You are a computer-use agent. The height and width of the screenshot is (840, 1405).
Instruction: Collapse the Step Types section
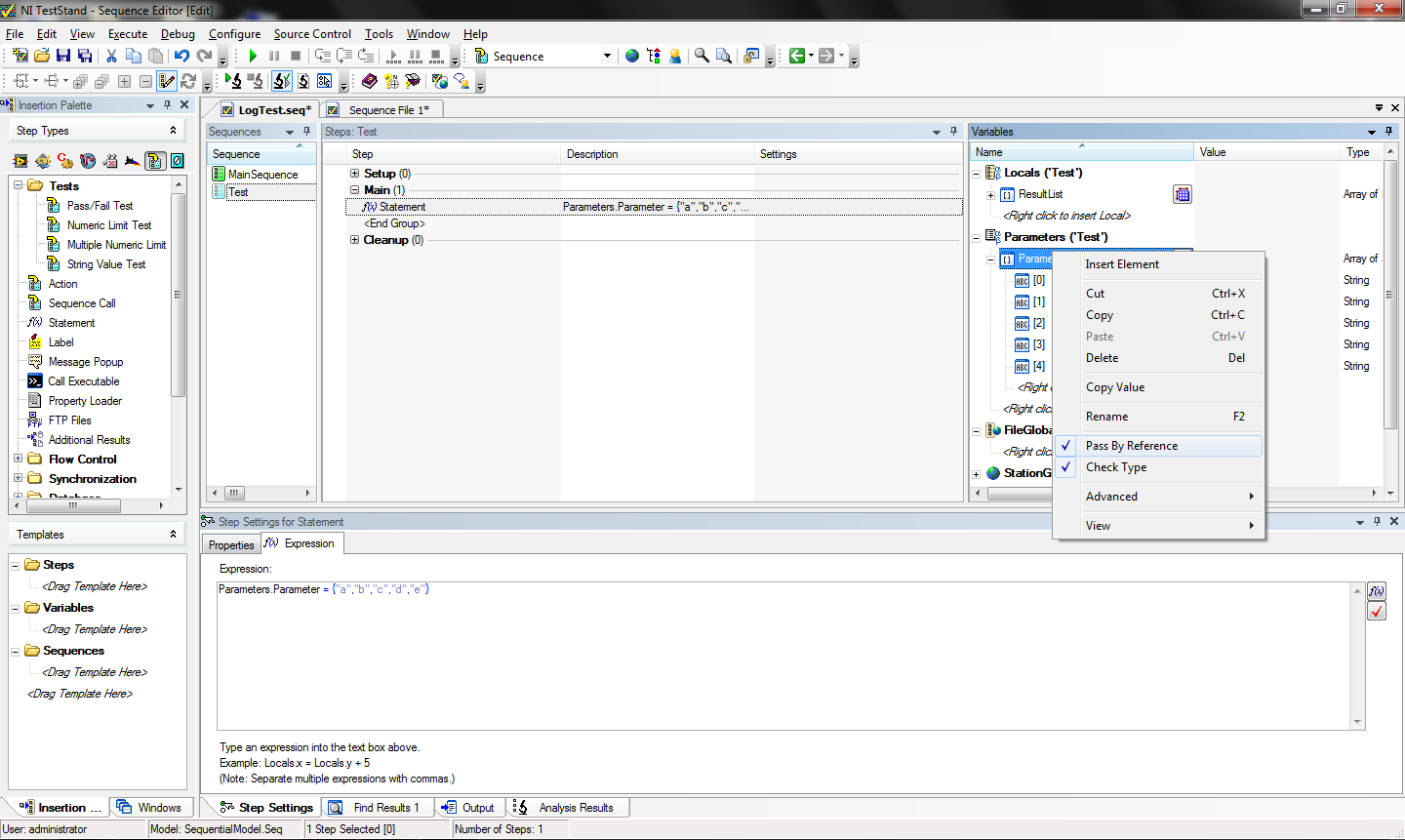174,130
